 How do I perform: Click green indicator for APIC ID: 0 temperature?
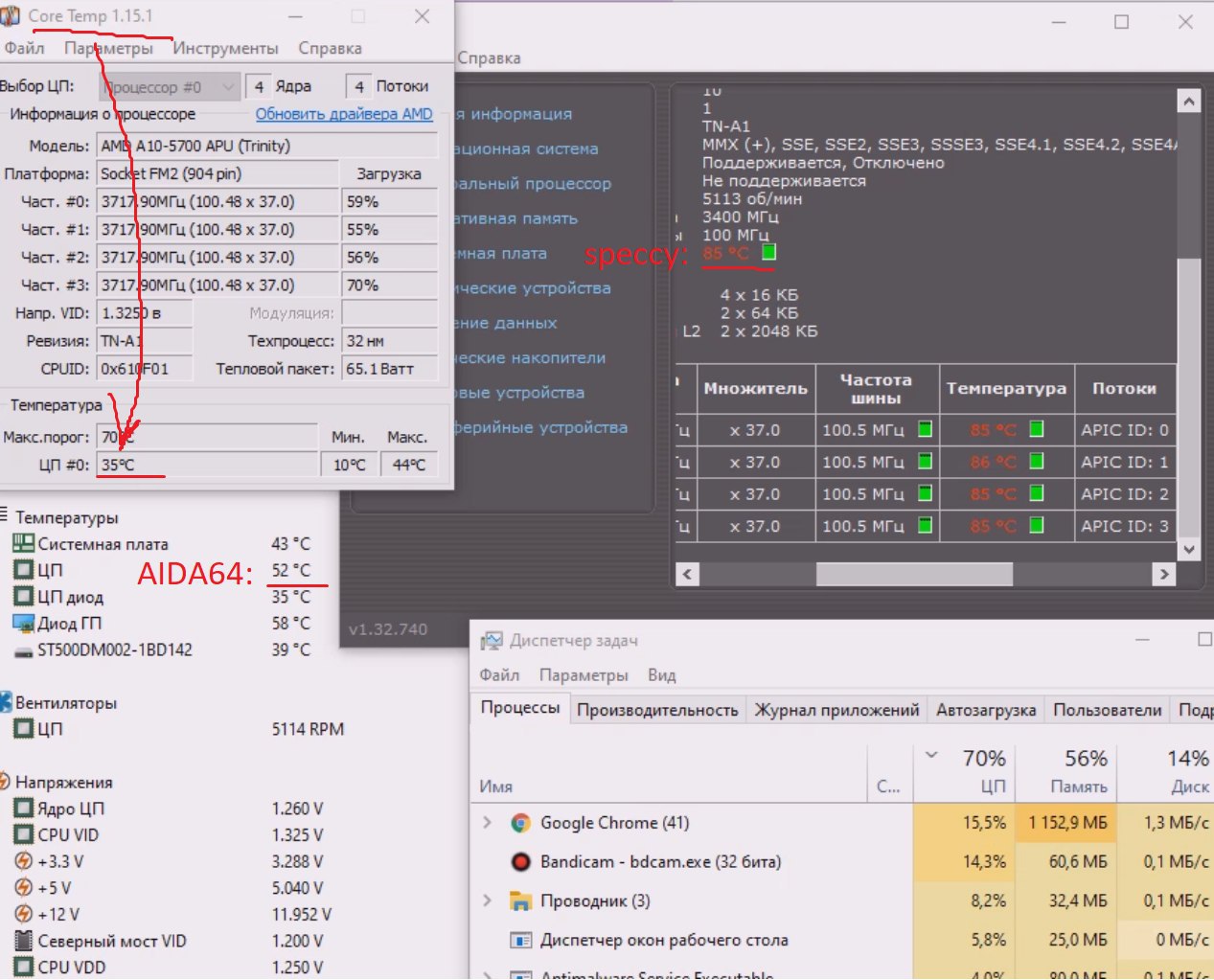(x=1036, y=429)
